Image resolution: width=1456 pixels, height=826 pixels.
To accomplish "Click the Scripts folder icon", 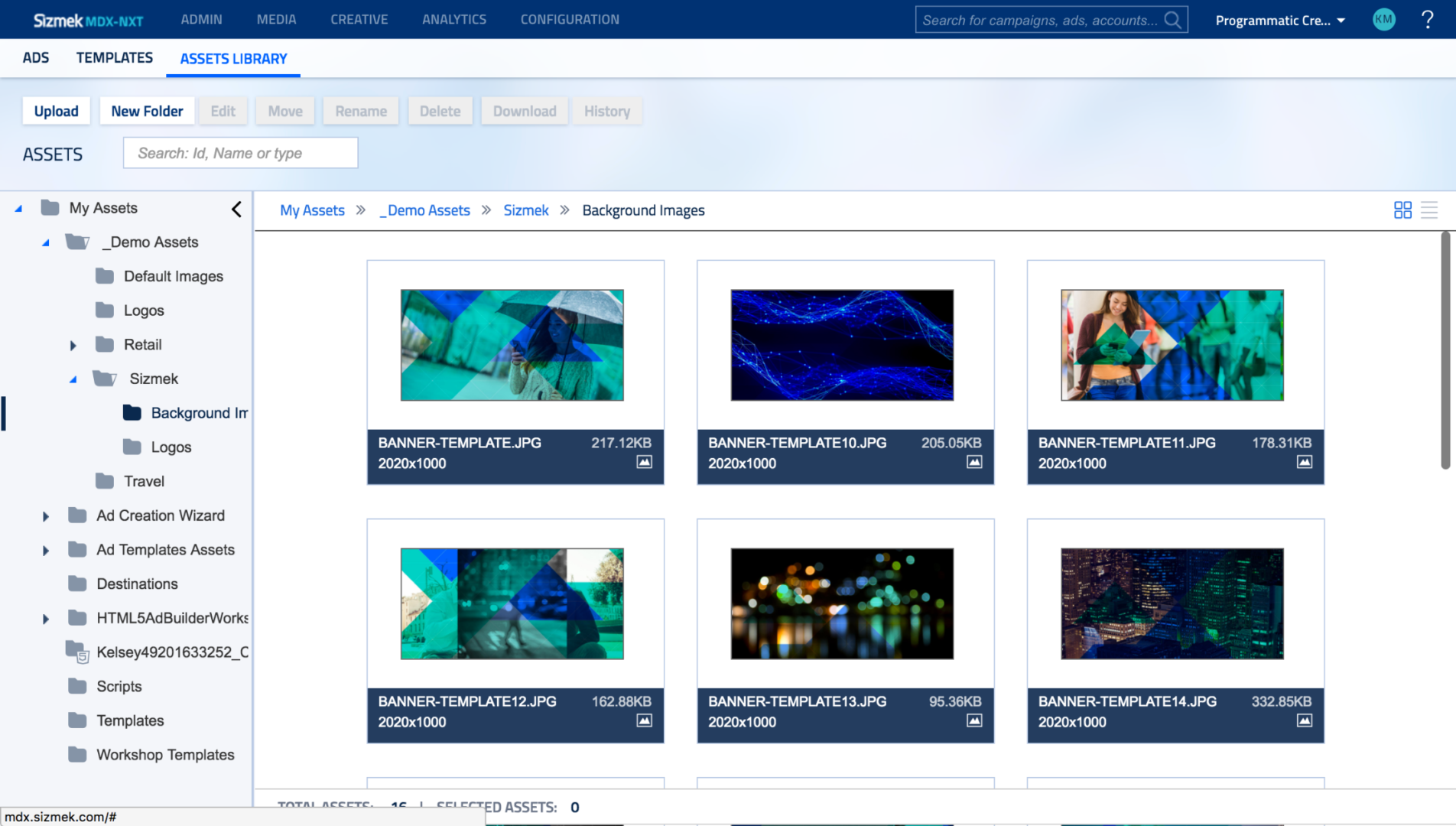I will [x=77, y=686].
